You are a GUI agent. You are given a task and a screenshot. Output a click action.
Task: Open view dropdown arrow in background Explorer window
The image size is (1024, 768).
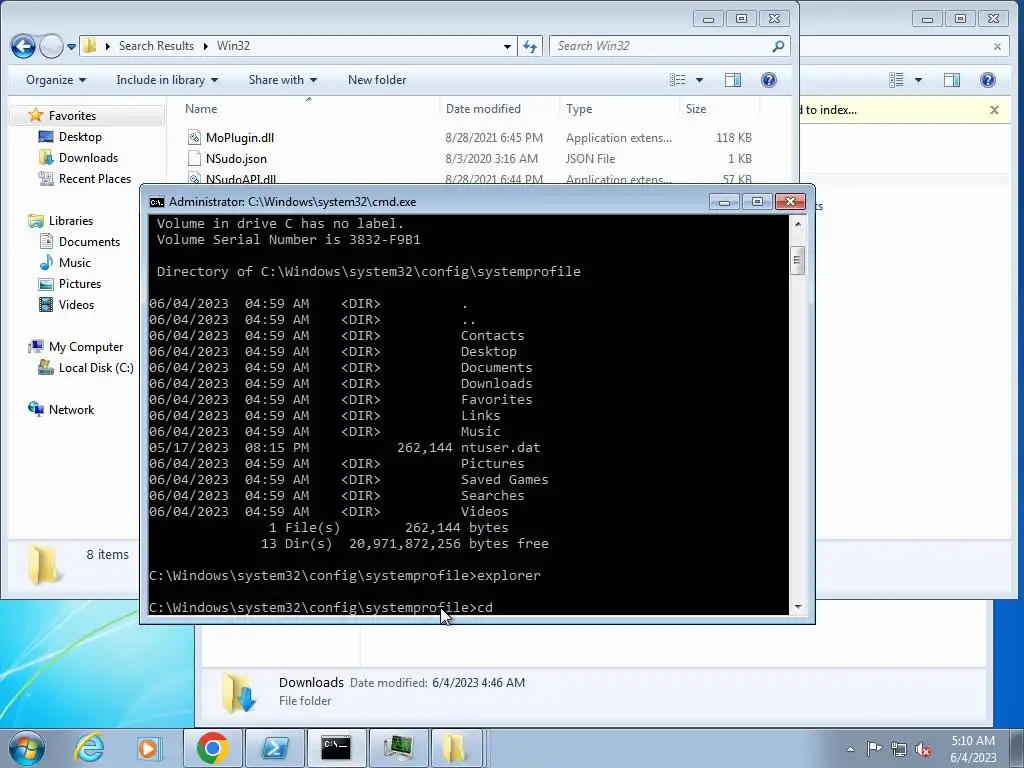pos(918,80)
